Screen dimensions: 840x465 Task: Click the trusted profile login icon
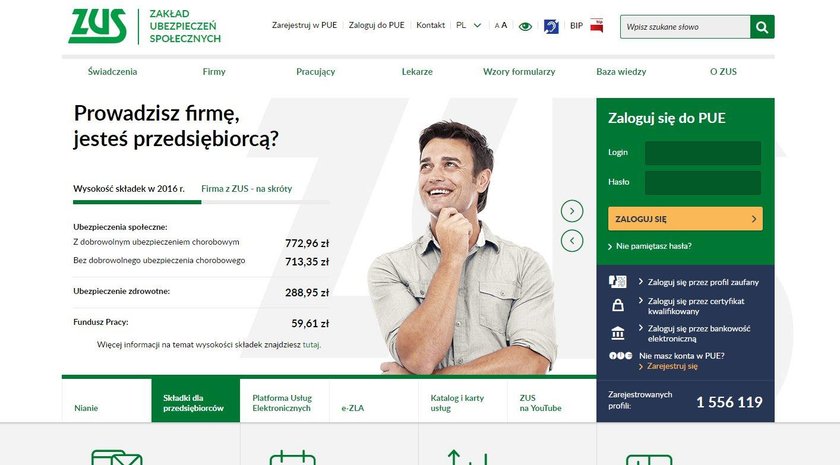618,282
